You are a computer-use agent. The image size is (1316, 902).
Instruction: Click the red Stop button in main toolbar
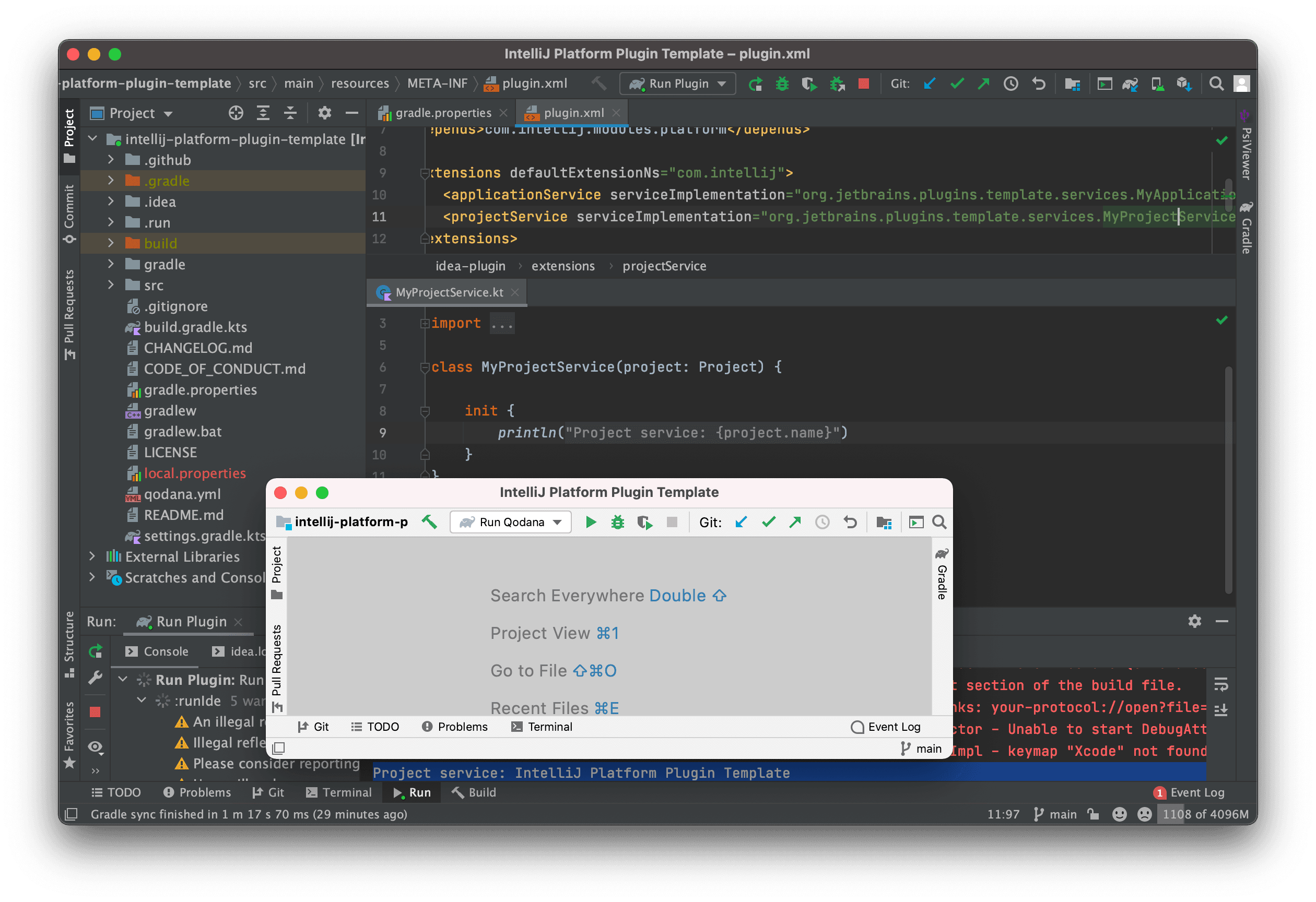coord(863,84)
